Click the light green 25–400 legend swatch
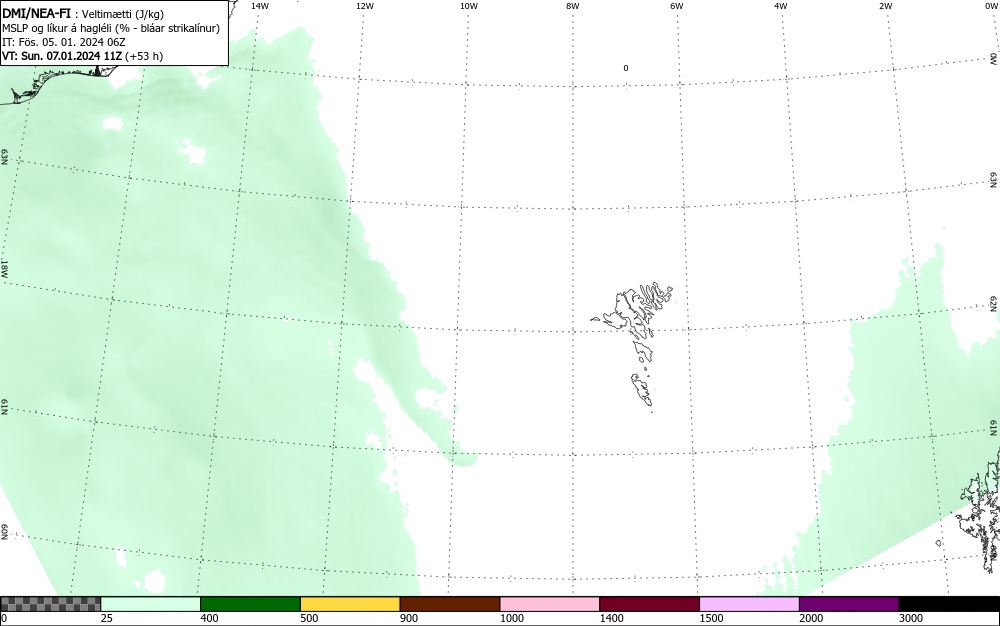Image resolution: width=1000 pixels, height=626 pixels. [x=151, y=604]
